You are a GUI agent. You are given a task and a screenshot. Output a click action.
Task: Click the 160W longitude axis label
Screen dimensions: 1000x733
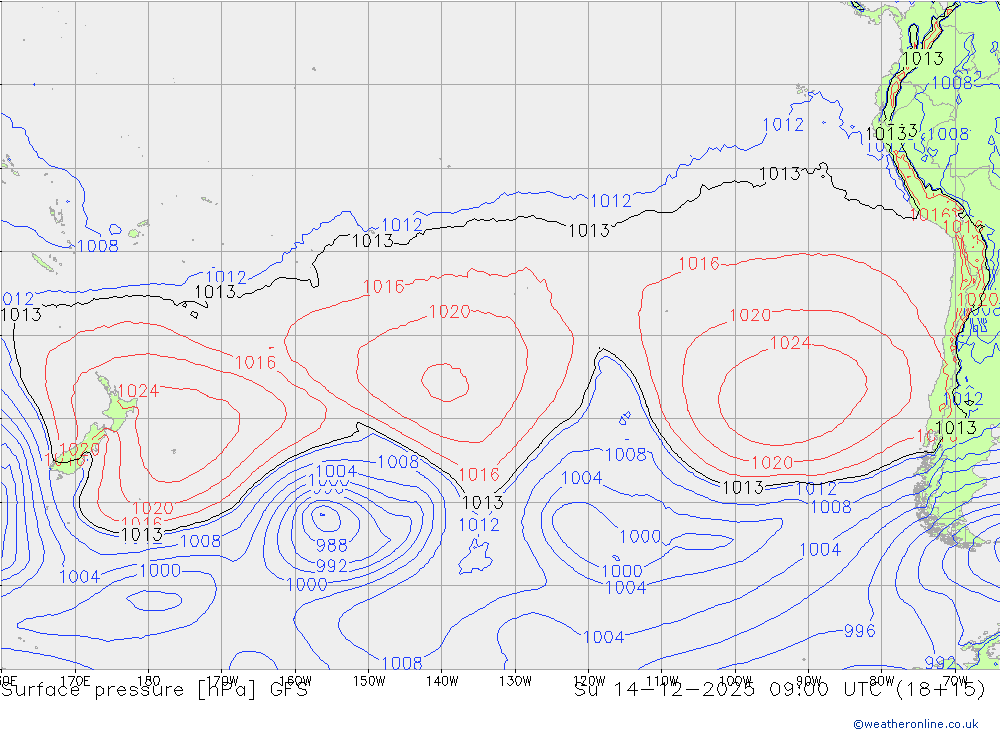[x=295, y=681]
